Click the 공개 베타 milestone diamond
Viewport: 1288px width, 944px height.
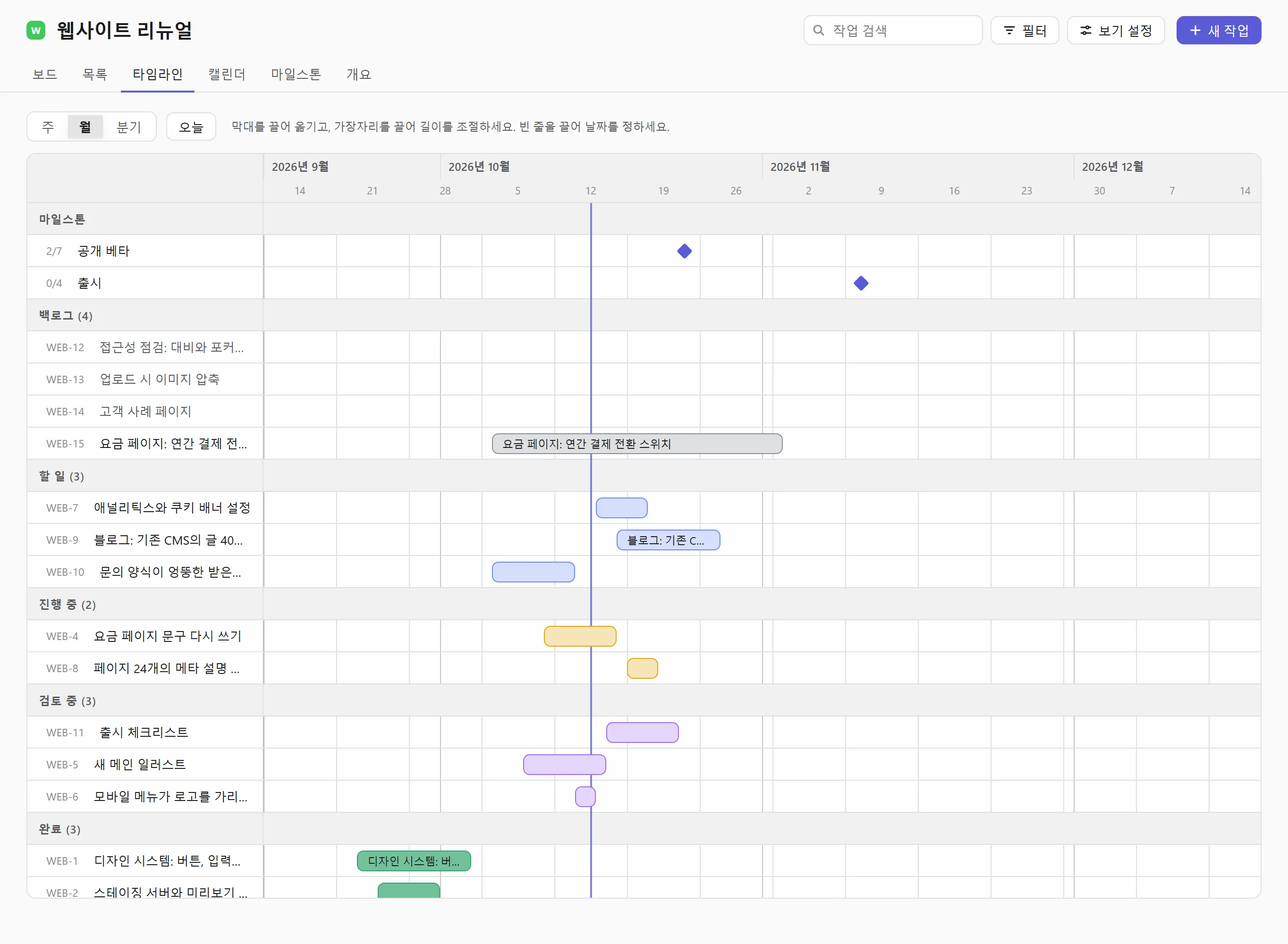click(685, 251)
